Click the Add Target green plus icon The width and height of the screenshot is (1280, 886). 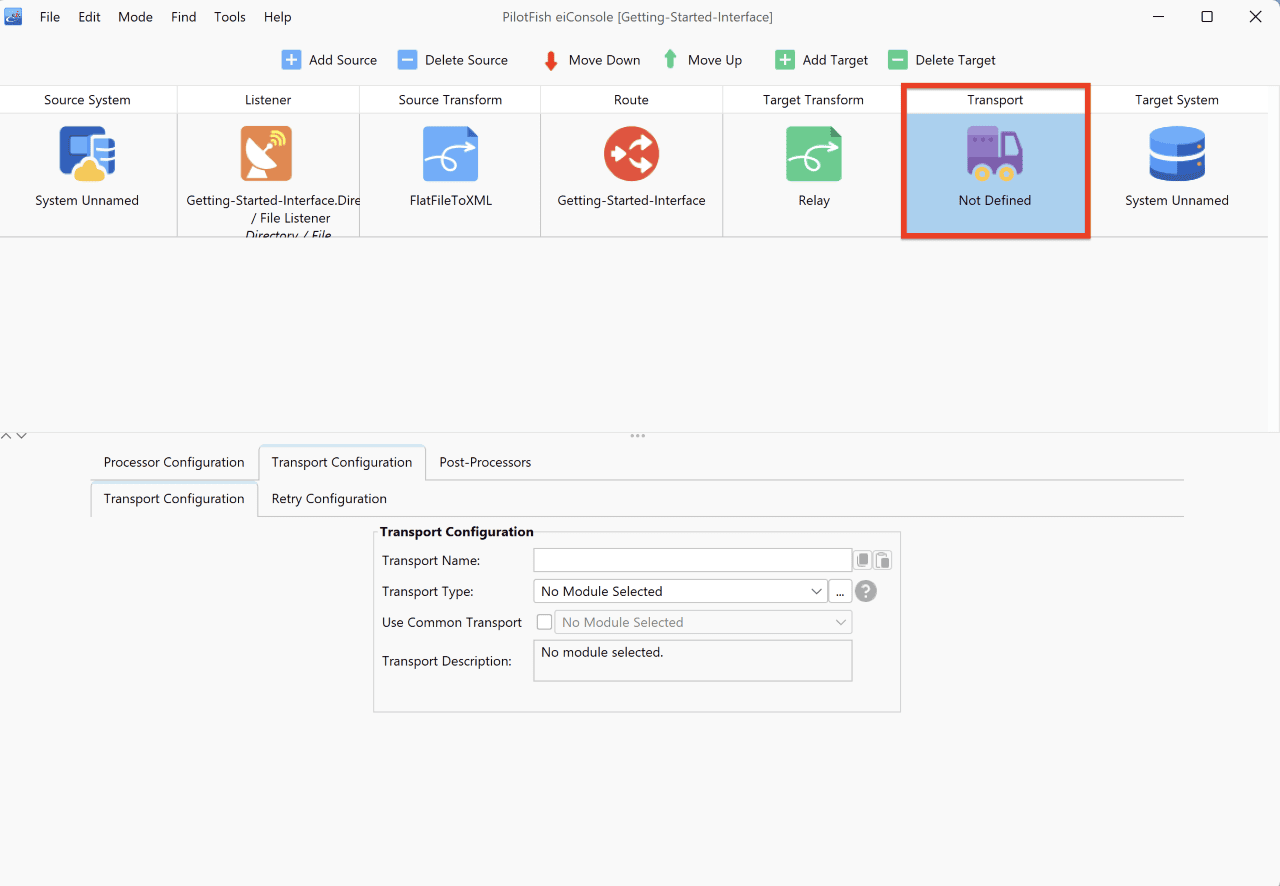point(785,60)
